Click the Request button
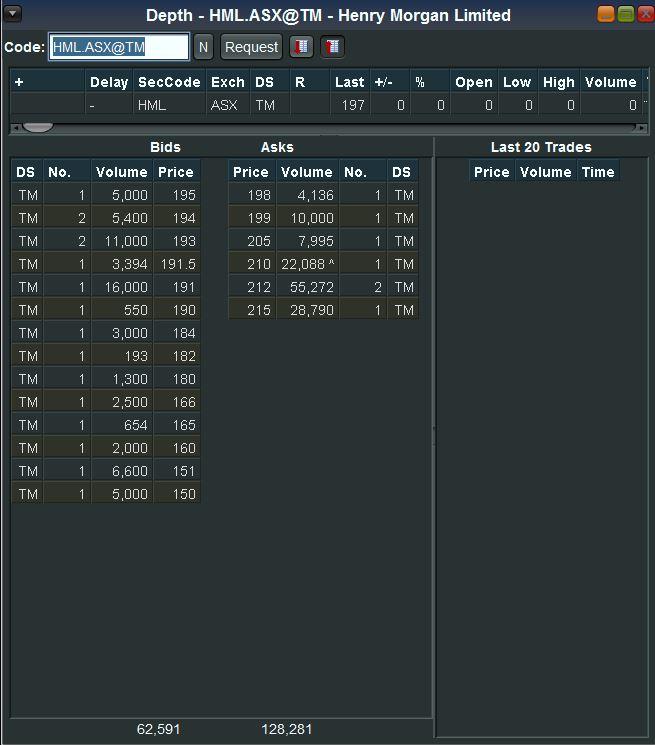This screenshot has height=745, width=655. coord(251,47)
